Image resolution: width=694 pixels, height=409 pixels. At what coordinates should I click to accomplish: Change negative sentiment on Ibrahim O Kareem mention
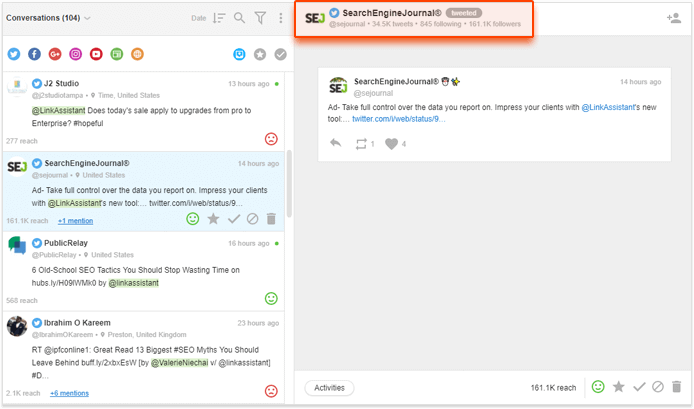(271, 391)
